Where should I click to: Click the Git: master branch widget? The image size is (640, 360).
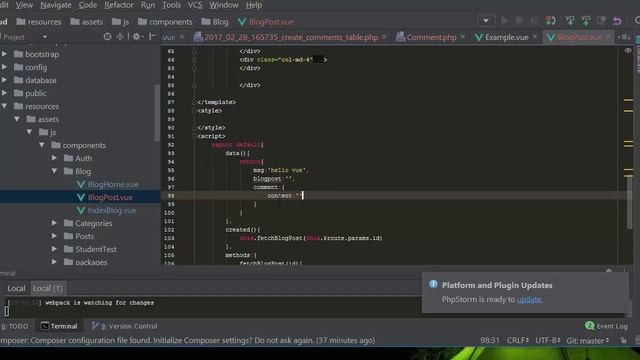(x=588, y=340)
